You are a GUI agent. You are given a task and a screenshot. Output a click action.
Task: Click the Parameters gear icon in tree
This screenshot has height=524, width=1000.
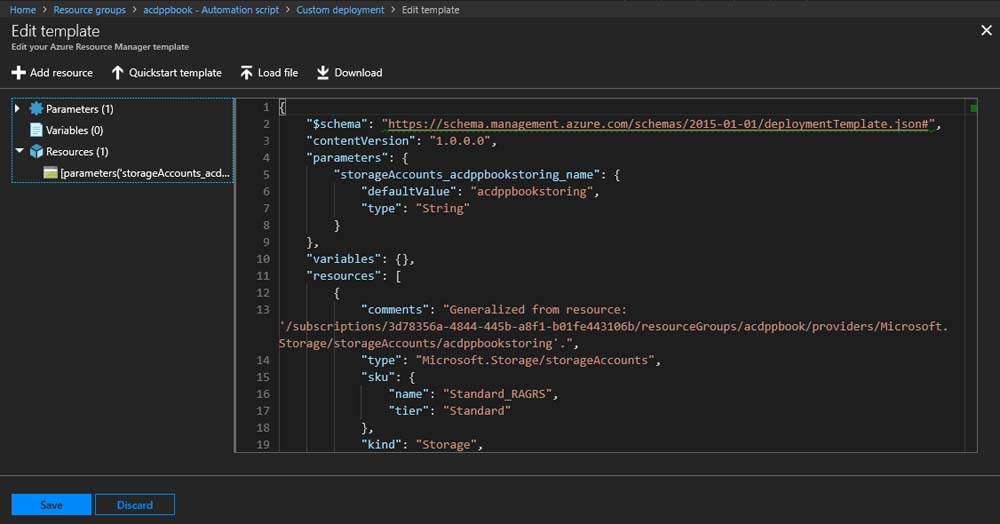pyautogui.click(x=36, y=109)
